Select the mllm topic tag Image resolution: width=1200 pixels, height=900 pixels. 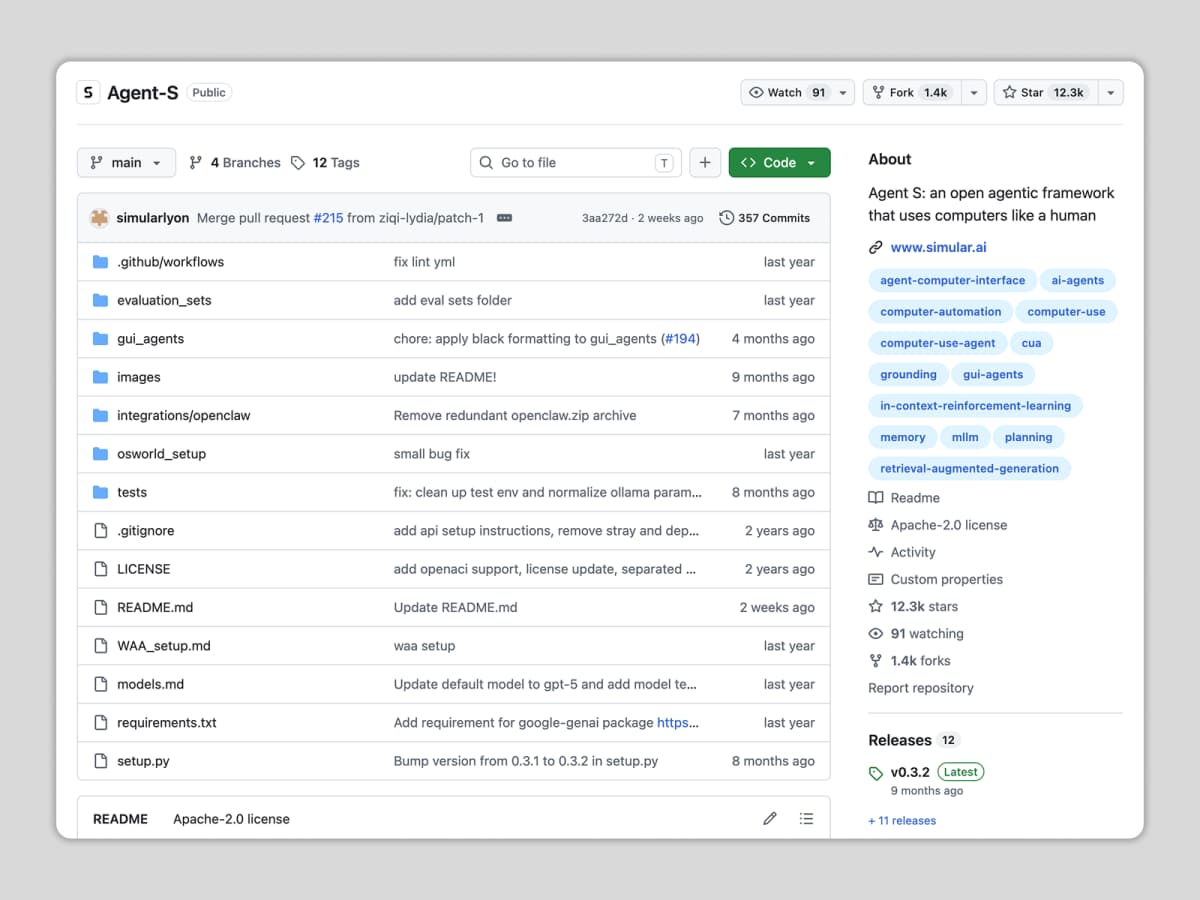click(965, 437)
